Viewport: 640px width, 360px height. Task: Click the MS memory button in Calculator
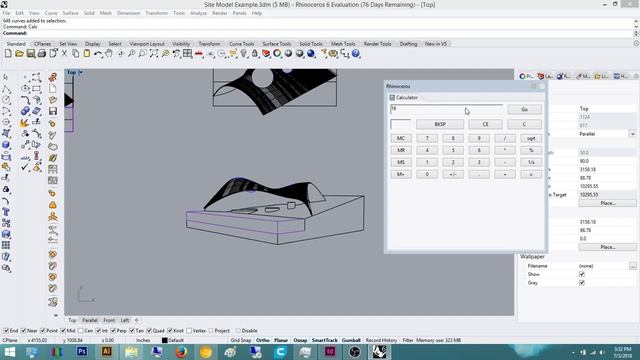[401, 162]
